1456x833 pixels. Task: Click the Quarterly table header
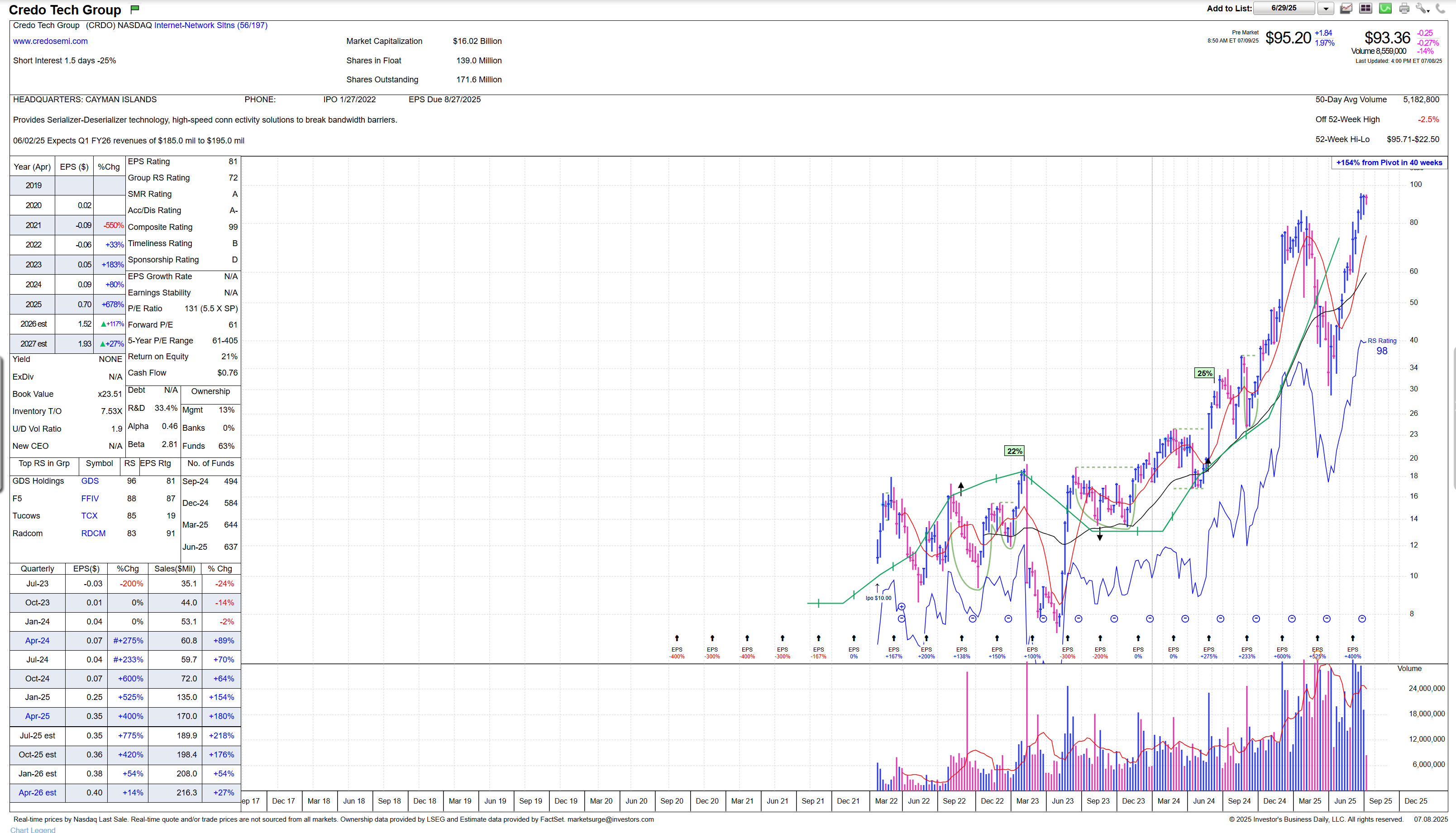click(x=37, y=569)
